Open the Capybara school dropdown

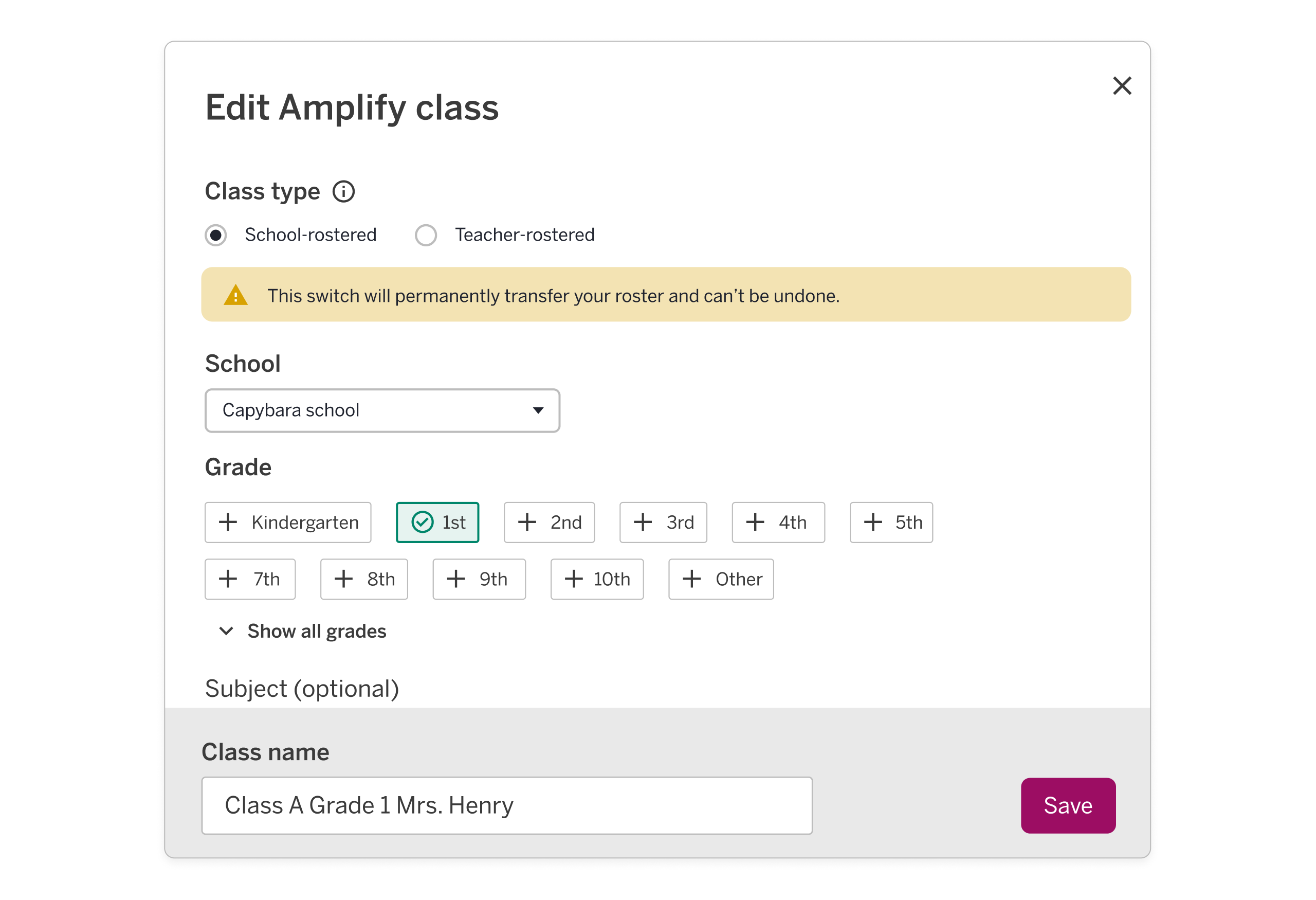click(382, 410)
